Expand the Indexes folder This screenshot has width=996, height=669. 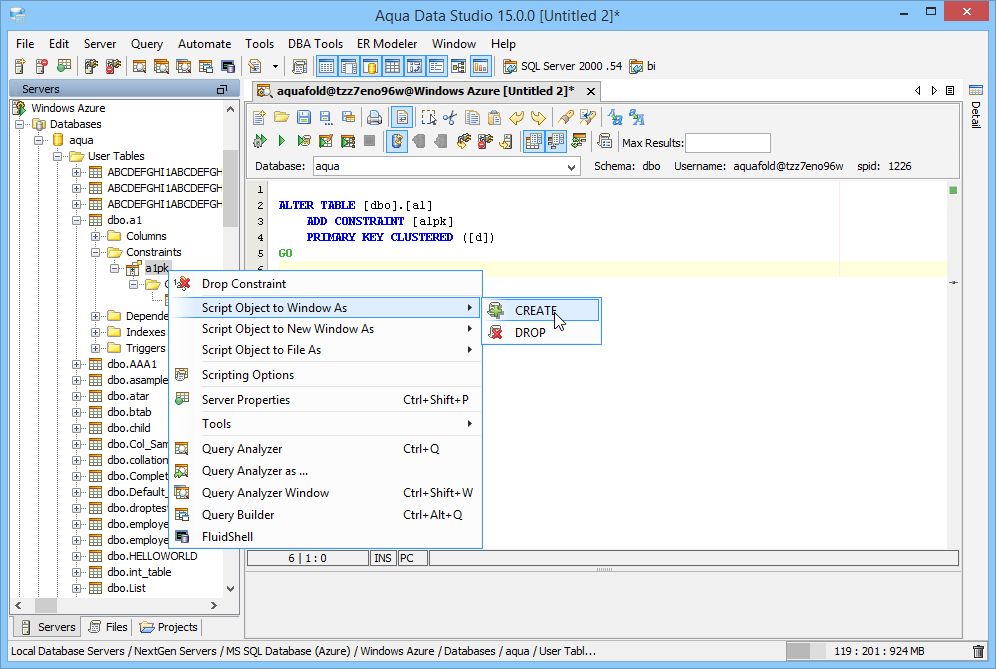coord(95,332)
